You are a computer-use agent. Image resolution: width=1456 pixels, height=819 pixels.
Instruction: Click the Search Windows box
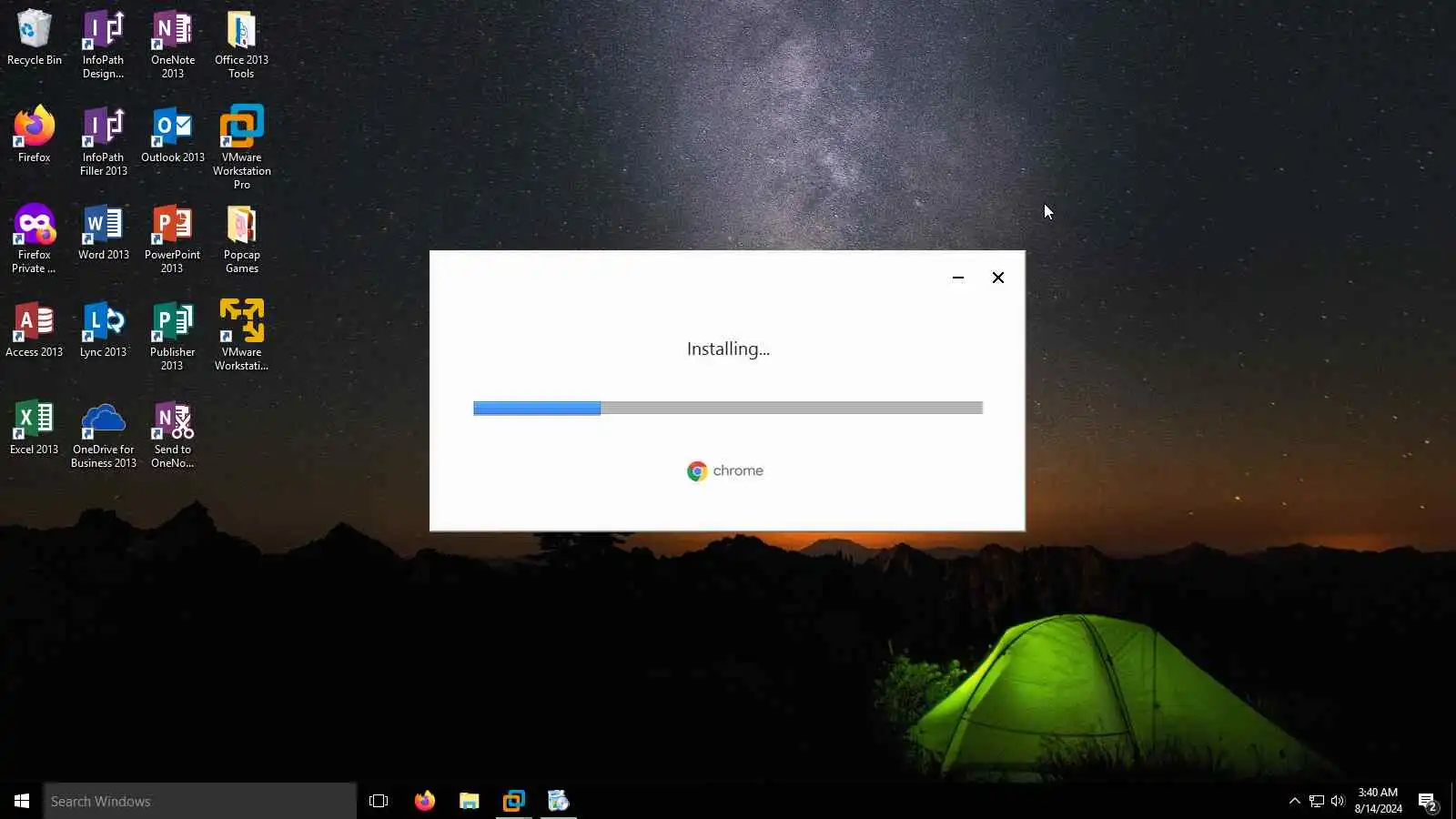pyautogui.click(x=200, y=801)
